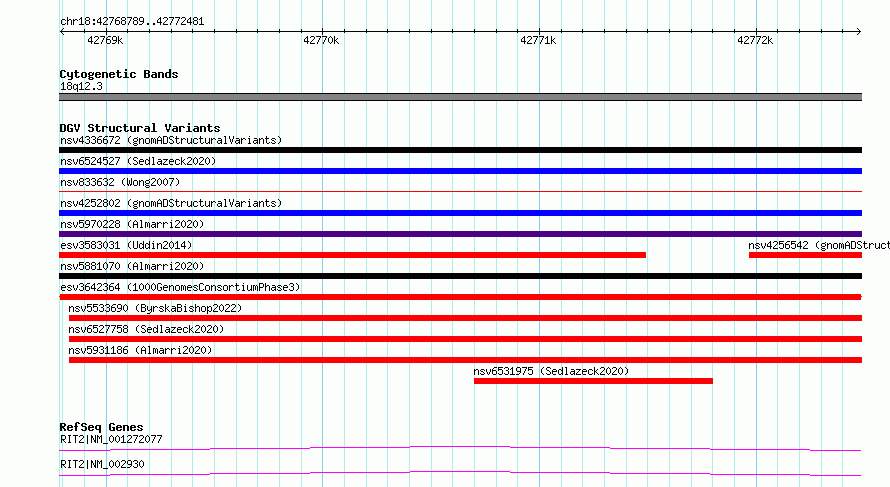The width and height of the screenshot is (890, 487).
Task: Click the 42770k ruler tick label
Action: (x=321, y=40)
